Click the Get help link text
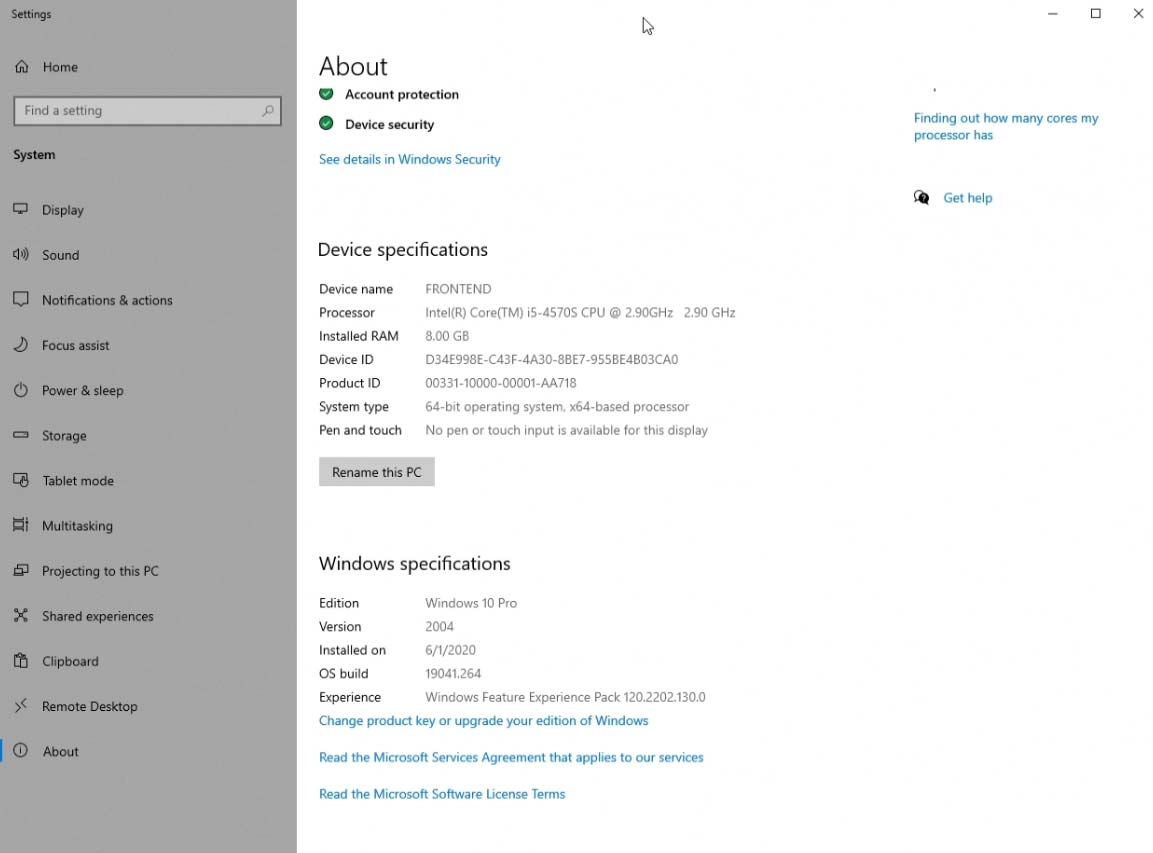Image resolution: width=1153 pixels, height=853 pixels. (968, 198)
